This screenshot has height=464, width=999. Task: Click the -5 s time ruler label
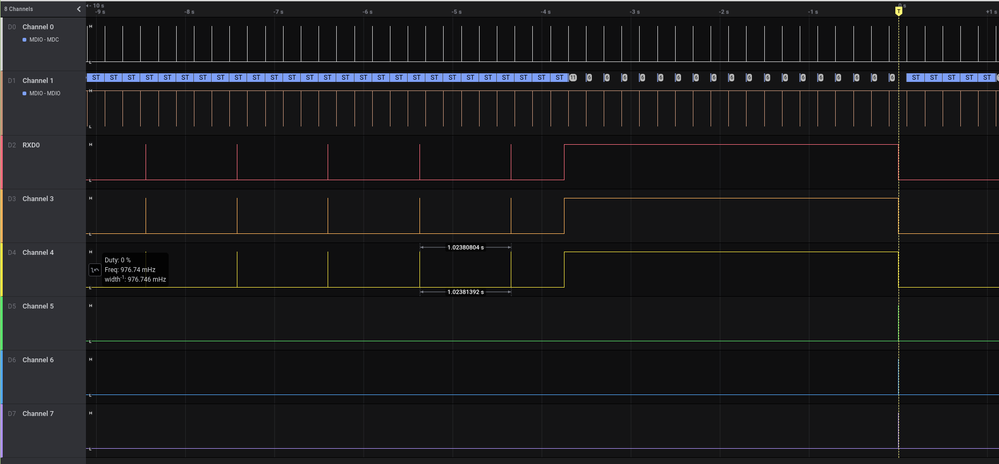456,12
